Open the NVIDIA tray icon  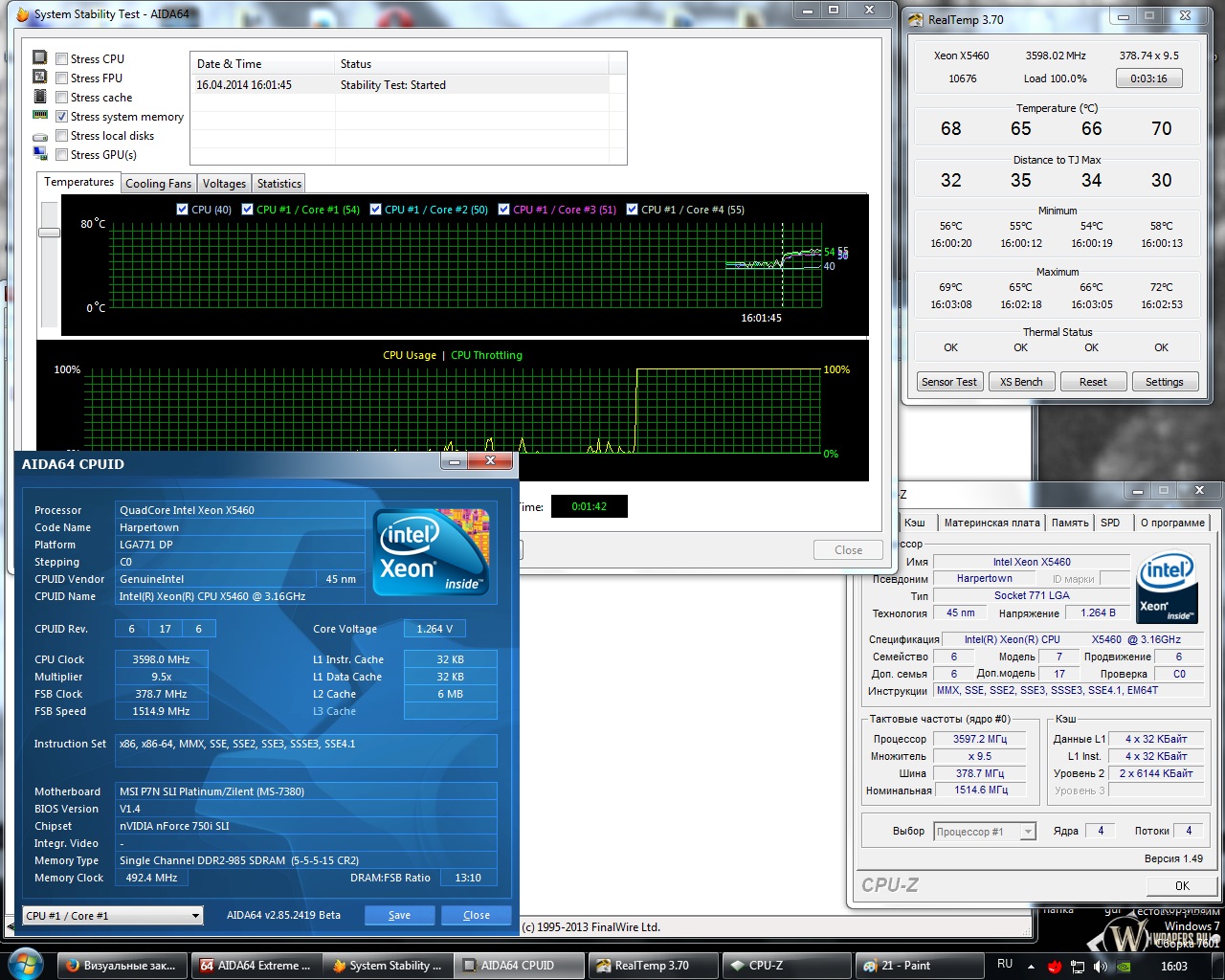pos(1125,966)
